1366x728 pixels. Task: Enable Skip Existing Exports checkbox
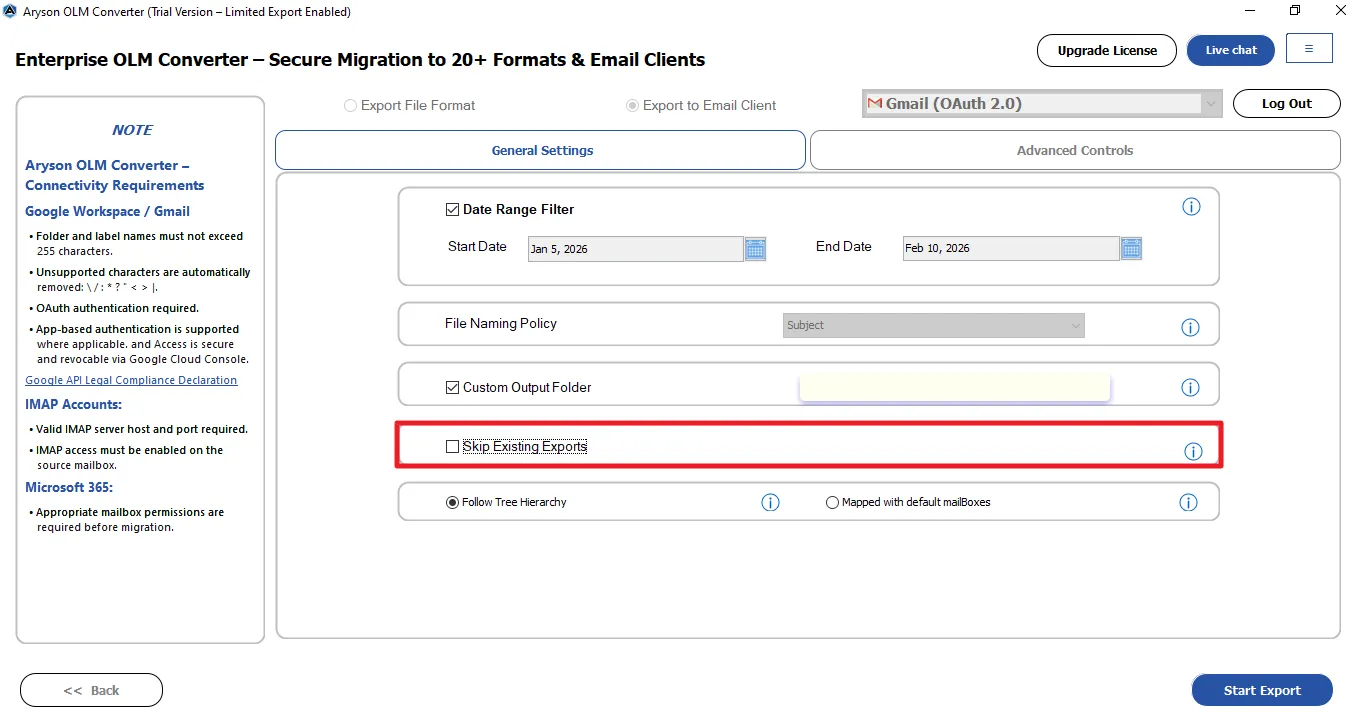pos(452,447)
